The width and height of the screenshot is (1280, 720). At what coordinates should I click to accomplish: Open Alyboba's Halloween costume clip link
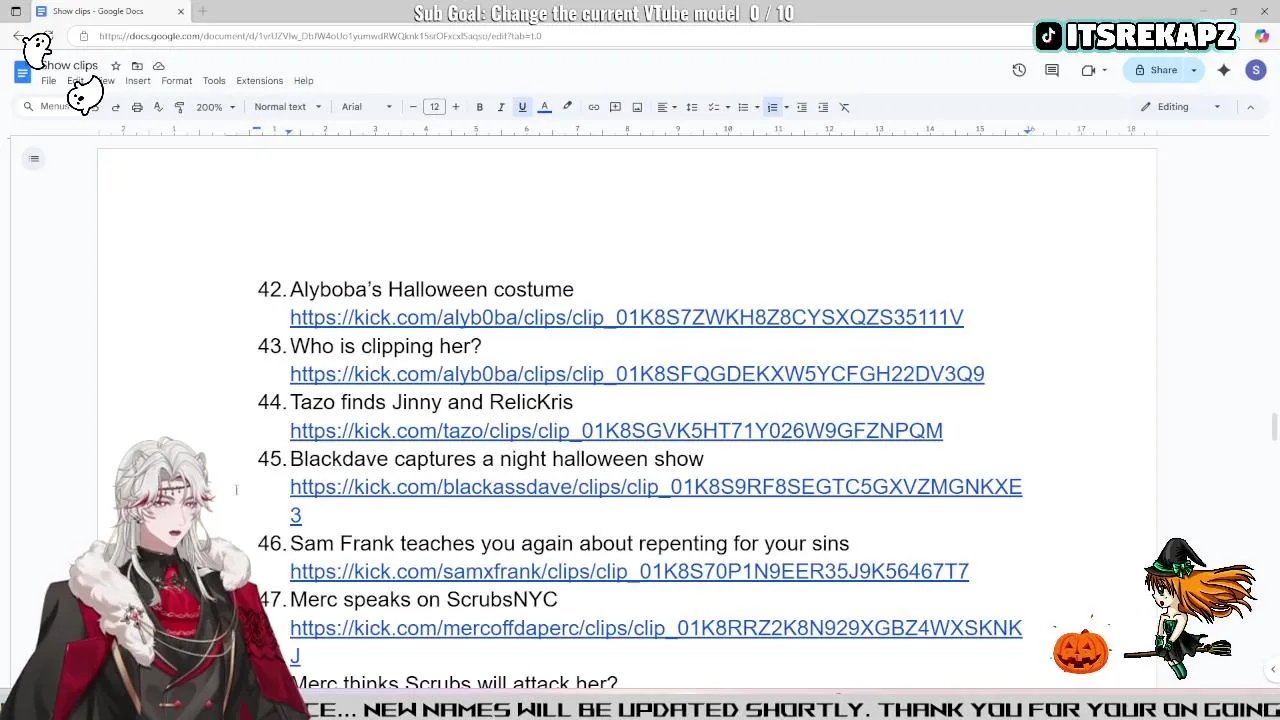tap(627, 317)
